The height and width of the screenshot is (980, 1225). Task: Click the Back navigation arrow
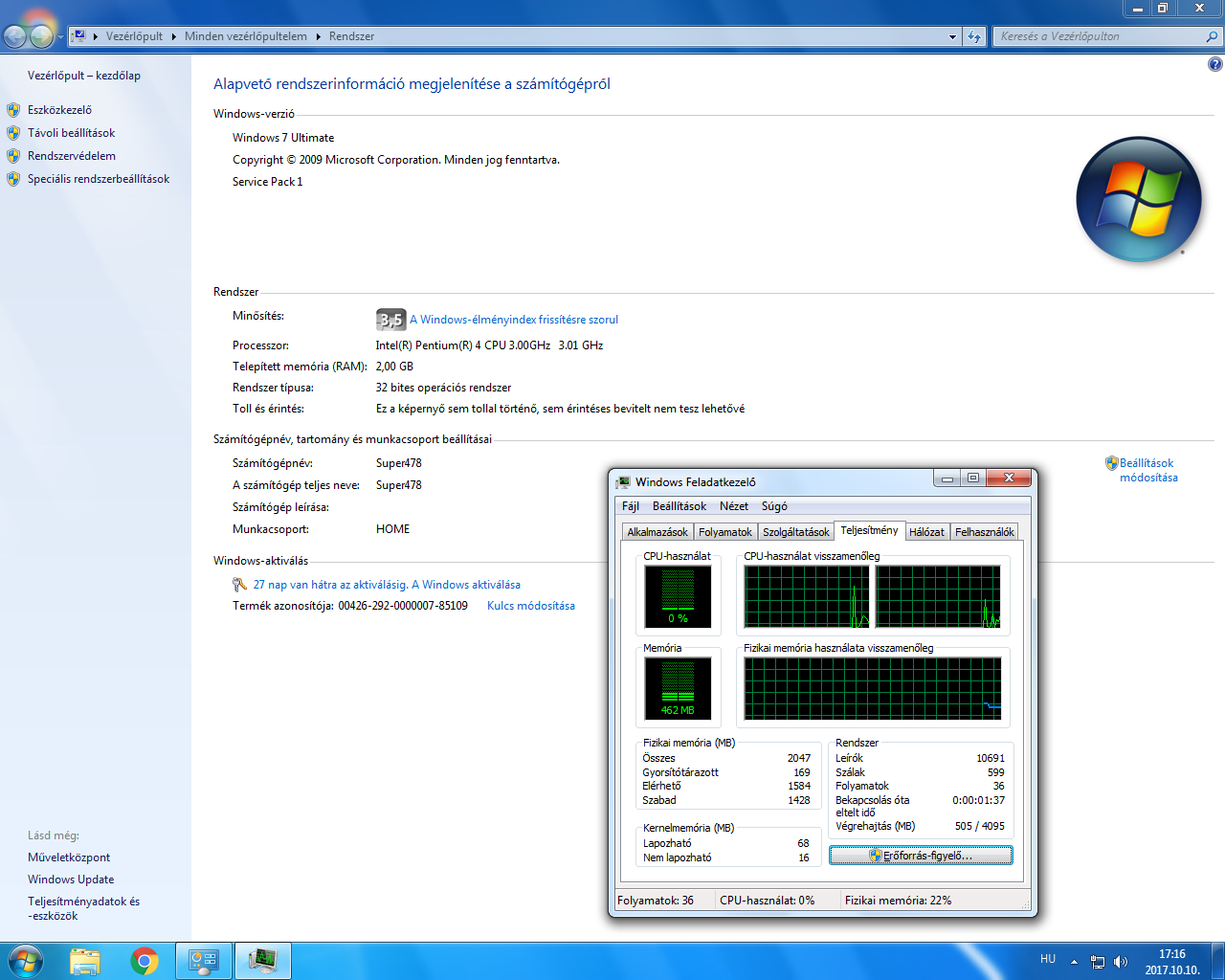[15, 36]
